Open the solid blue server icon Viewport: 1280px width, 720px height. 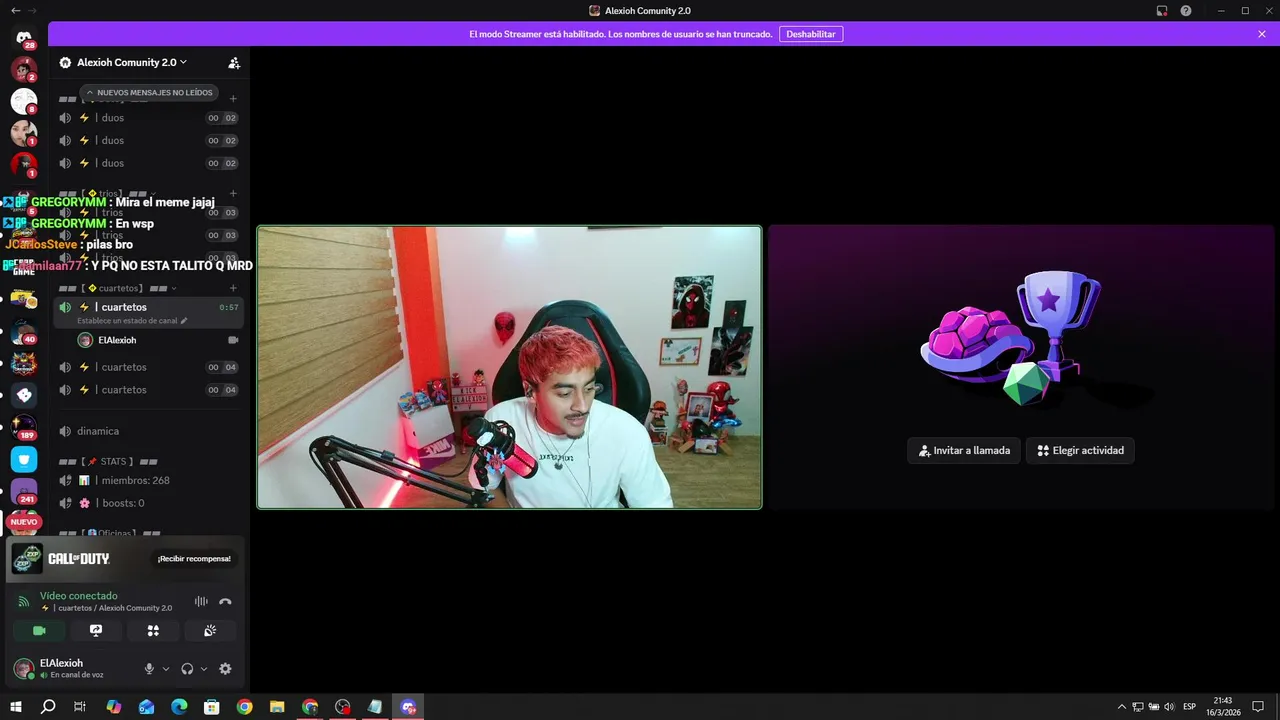coord(24,459)
